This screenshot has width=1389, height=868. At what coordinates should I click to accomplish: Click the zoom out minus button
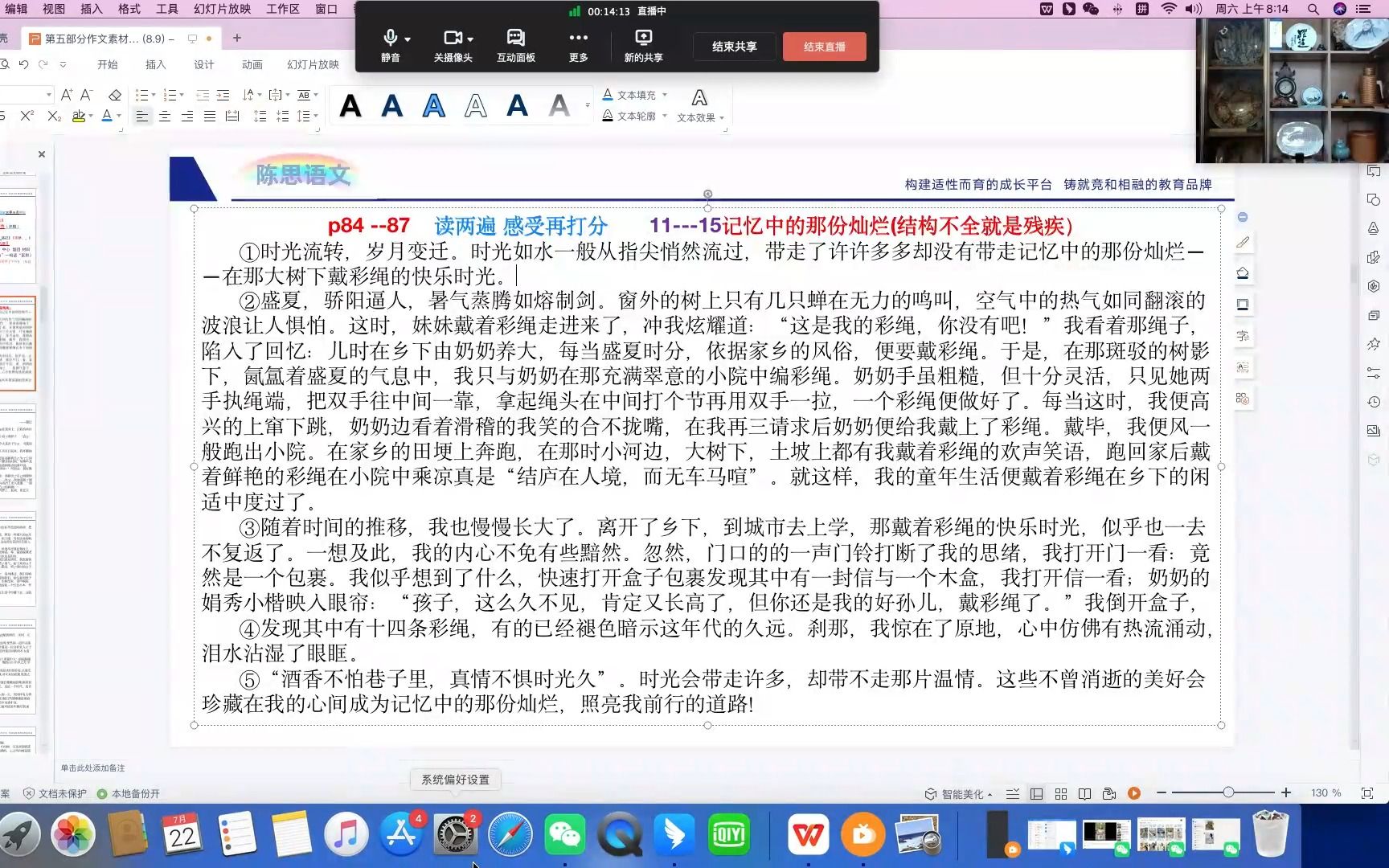(1162, 793)
